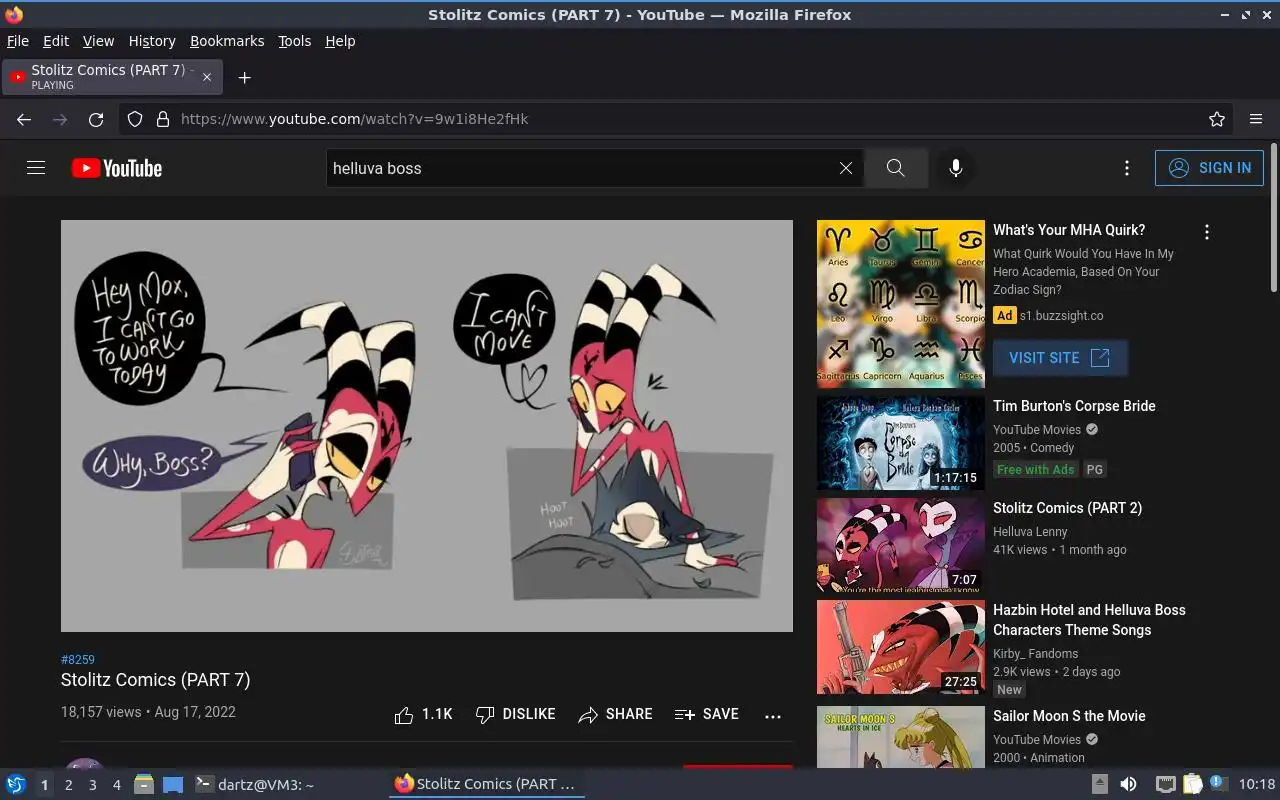
Task: Open YouTube settings three-dot menu
Action: [1127, 168]
